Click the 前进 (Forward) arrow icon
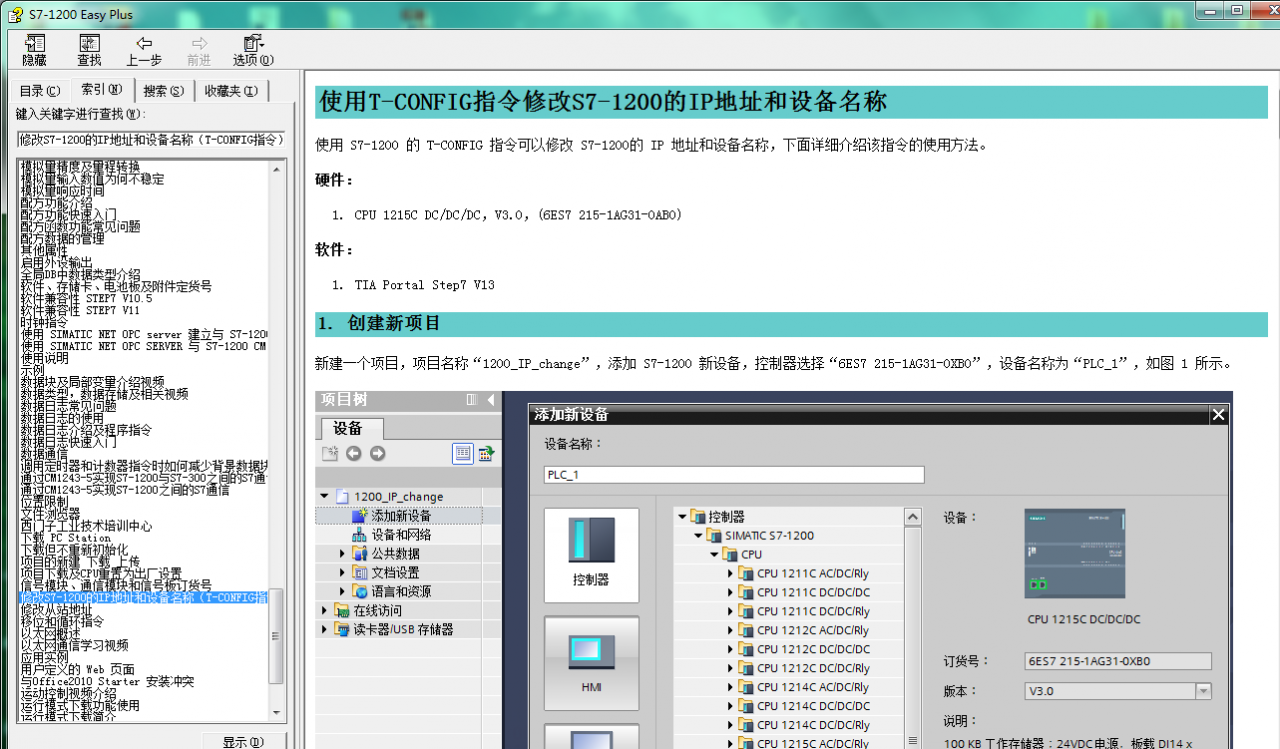1280x749 pixels. pos(199,43)
